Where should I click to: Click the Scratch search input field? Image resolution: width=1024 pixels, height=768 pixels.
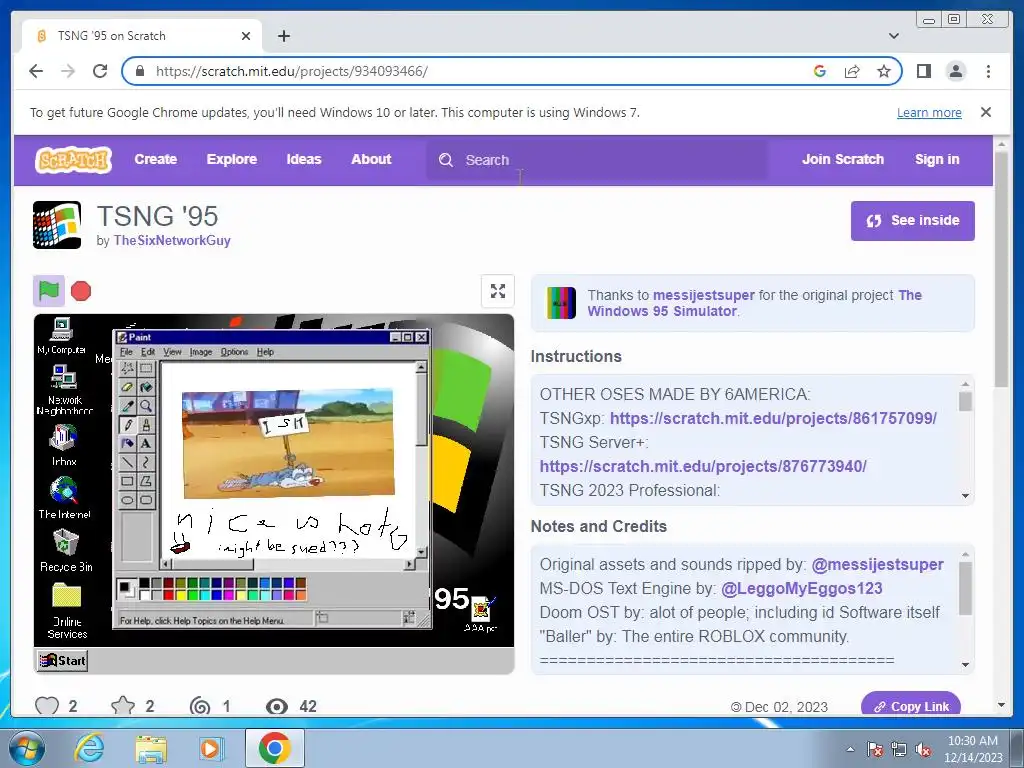click(597, 160)
